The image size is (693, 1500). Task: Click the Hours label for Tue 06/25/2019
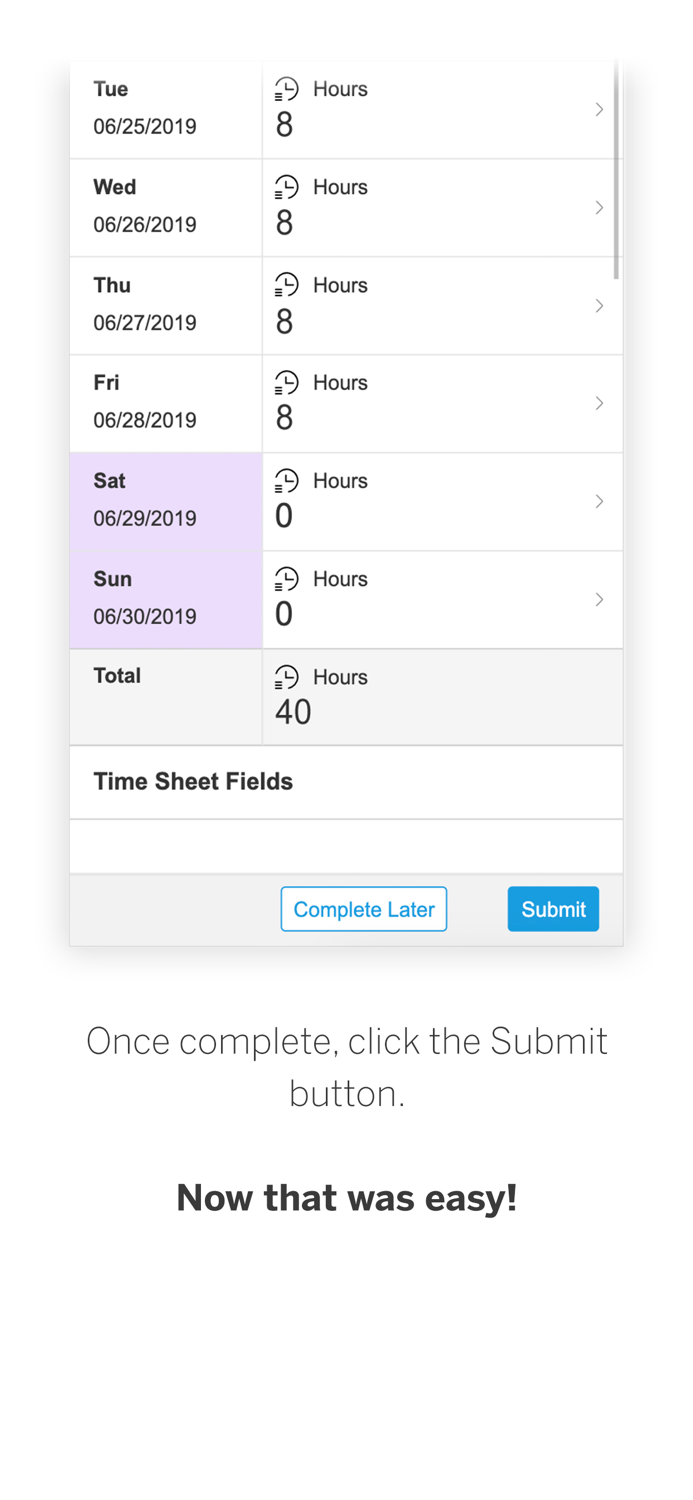click(341, 89)
